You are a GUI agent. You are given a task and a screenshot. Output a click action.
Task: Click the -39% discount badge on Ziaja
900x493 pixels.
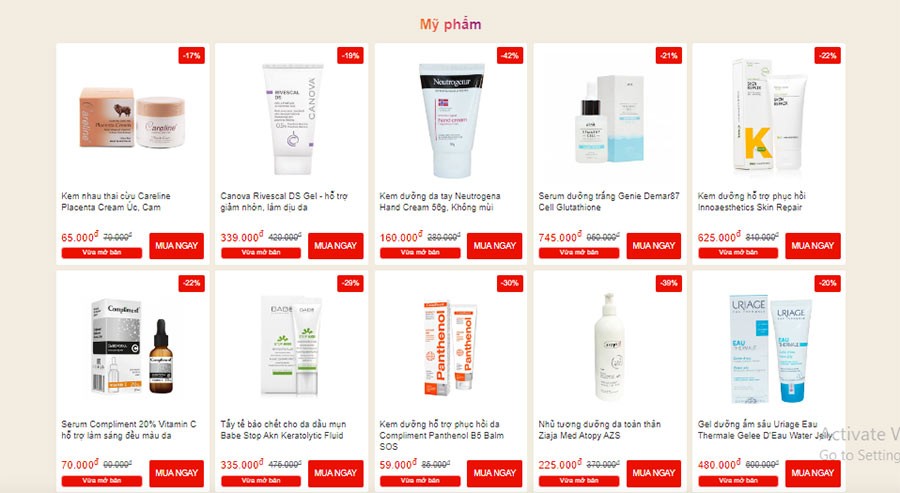click(669, 283)
